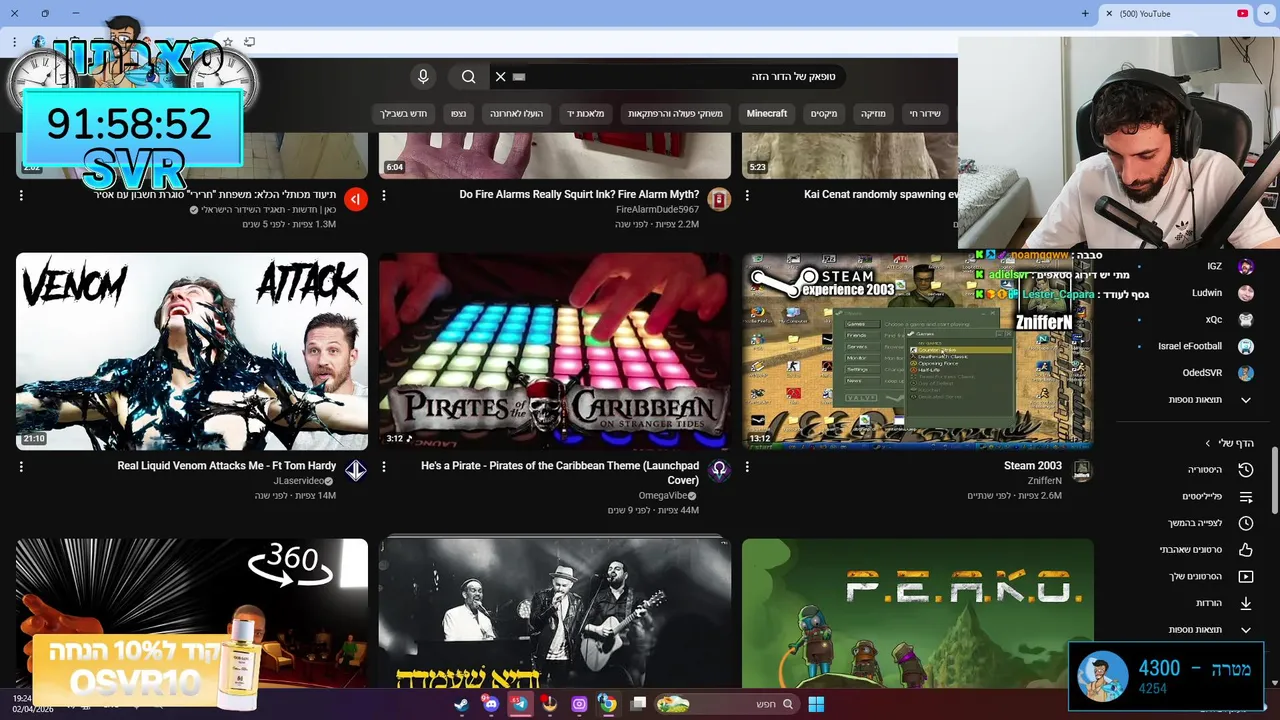
Task: Select the הועלו לאחרונה filter chip
Action: click(x=516, y=114)
